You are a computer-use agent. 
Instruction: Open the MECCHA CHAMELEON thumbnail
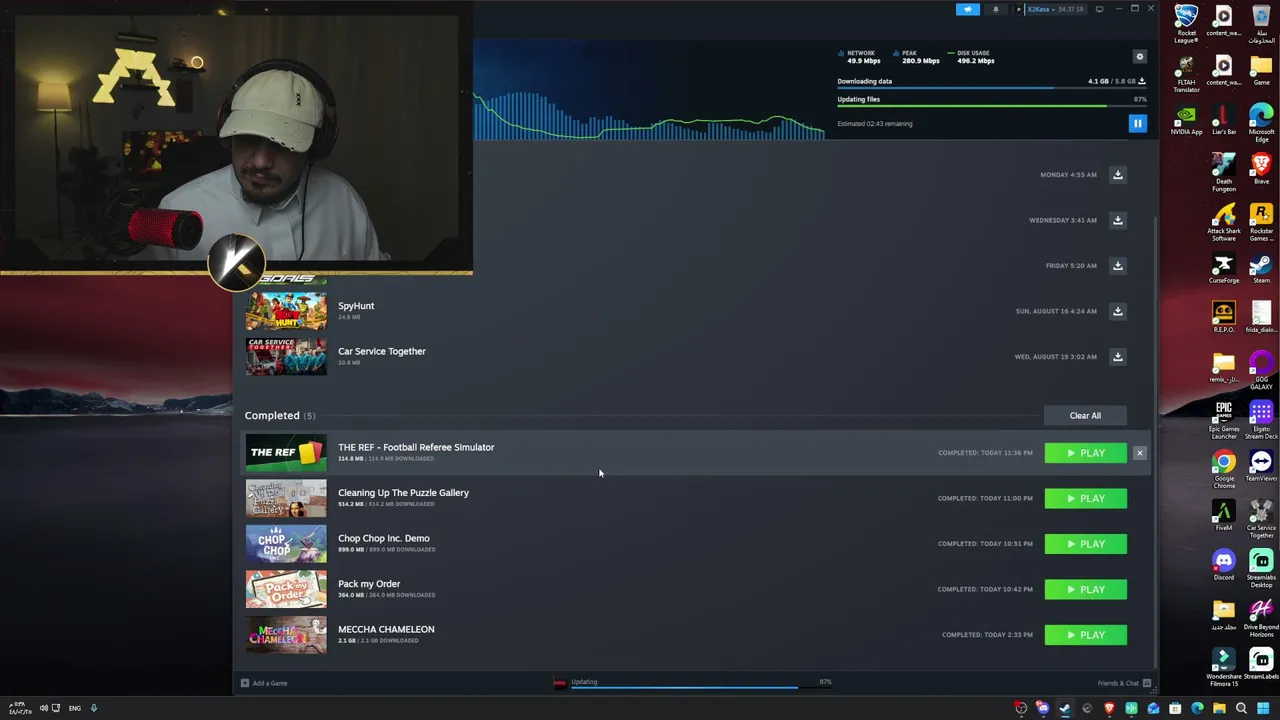coord(286,635)
